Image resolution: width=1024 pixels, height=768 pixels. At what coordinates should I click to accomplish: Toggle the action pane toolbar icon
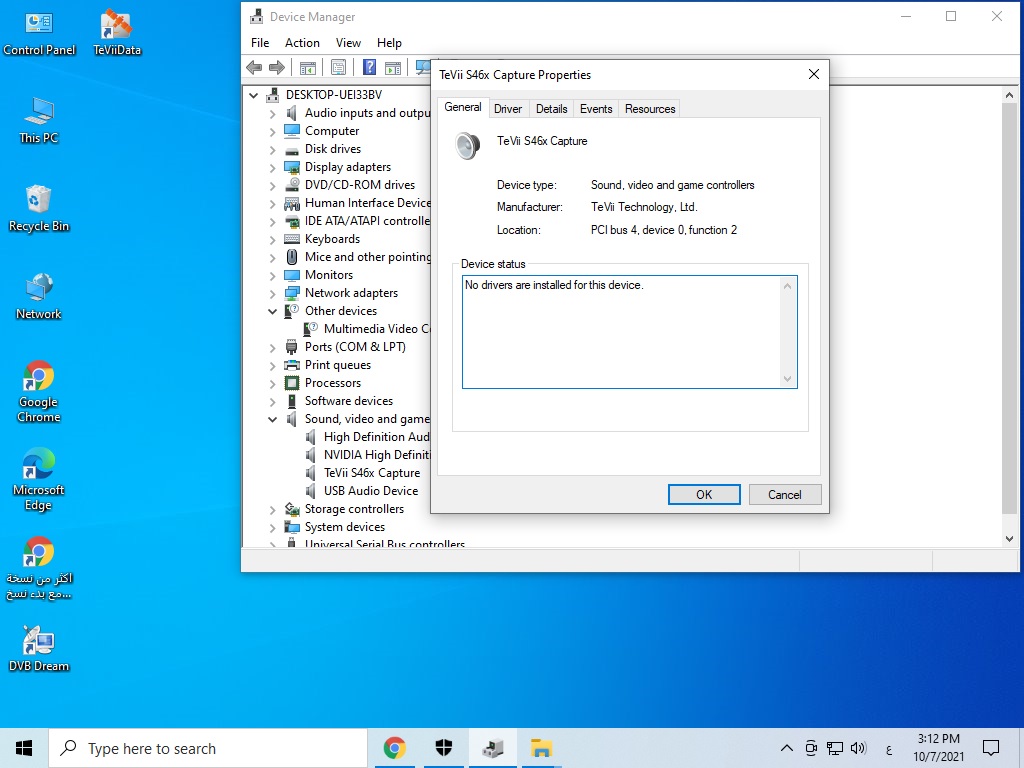pyautogui.click(x=392, y=67)
